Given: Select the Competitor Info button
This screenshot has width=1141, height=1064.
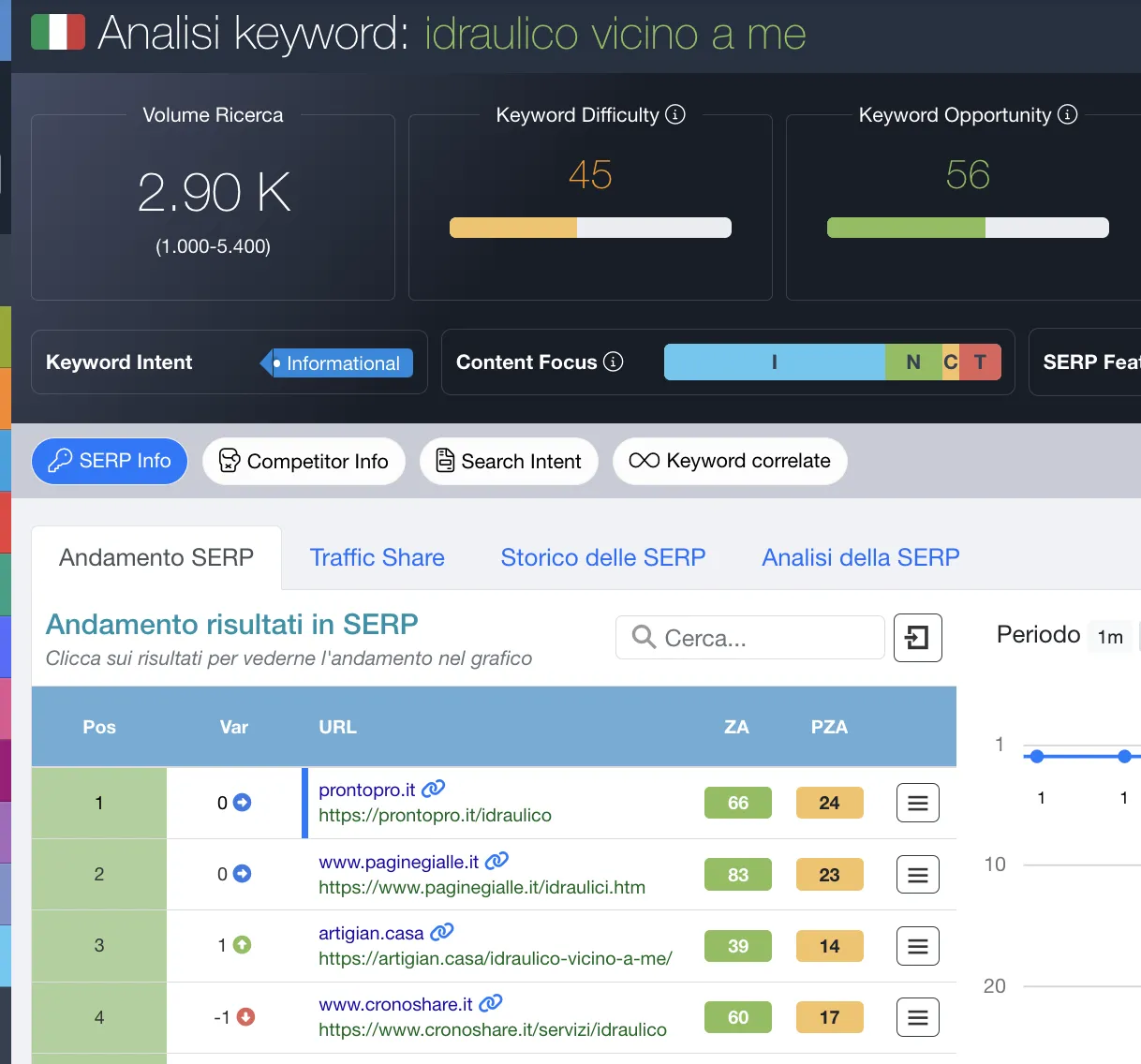Looking at the screenshot, I should (x=304, y=461).
